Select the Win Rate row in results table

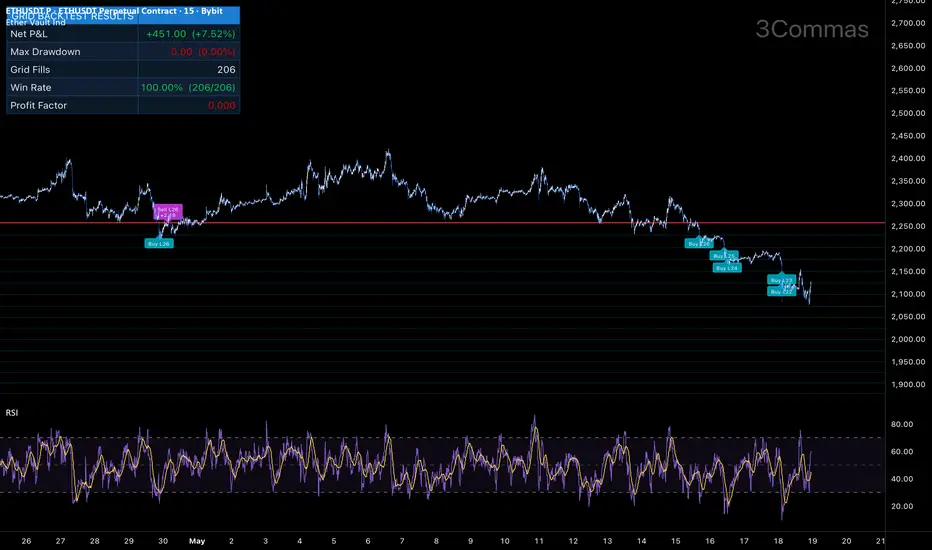(x=123, y=87)
